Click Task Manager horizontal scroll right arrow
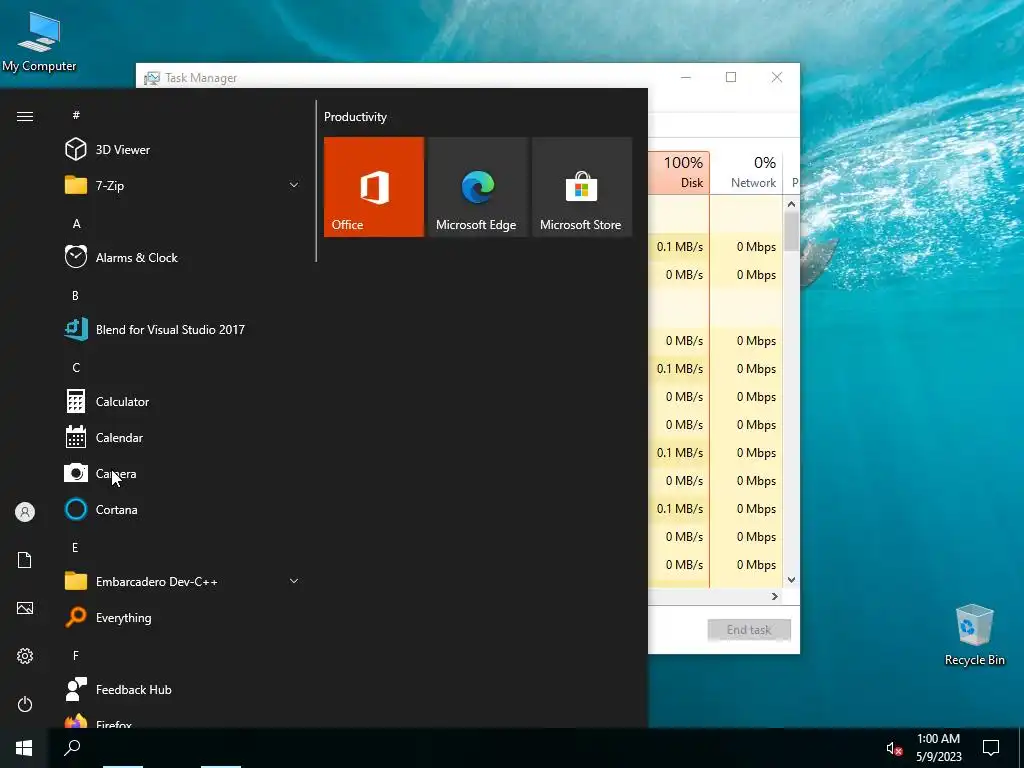 (775, 596)
